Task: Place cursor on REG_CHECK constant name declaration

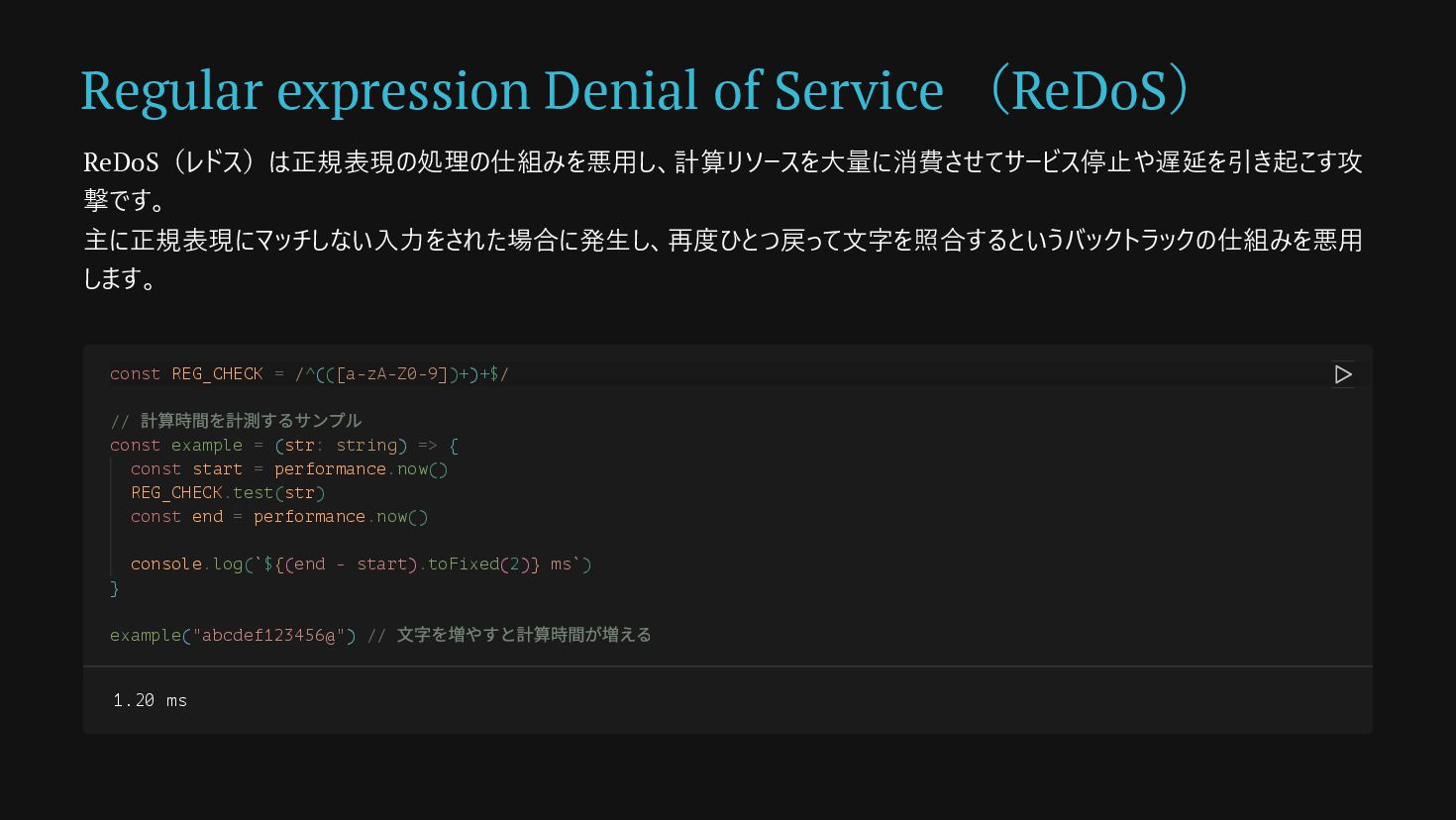Action: 217,373
